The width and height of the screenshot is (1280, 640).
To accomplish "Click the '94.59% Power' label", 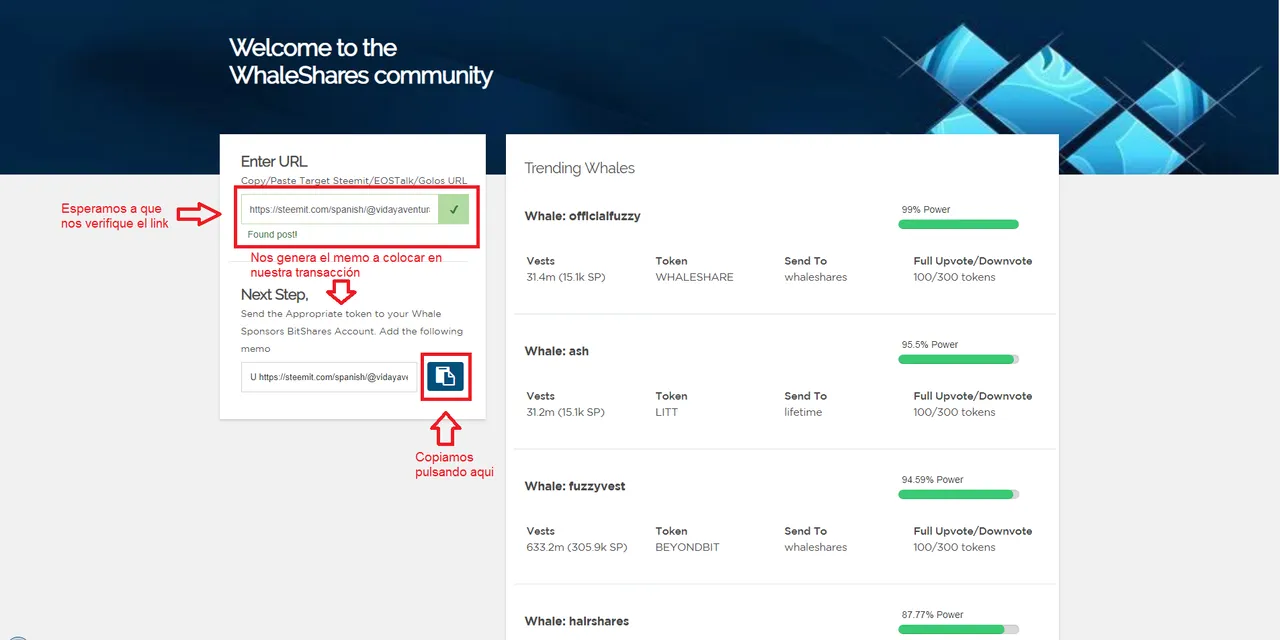I will point(933,479).
